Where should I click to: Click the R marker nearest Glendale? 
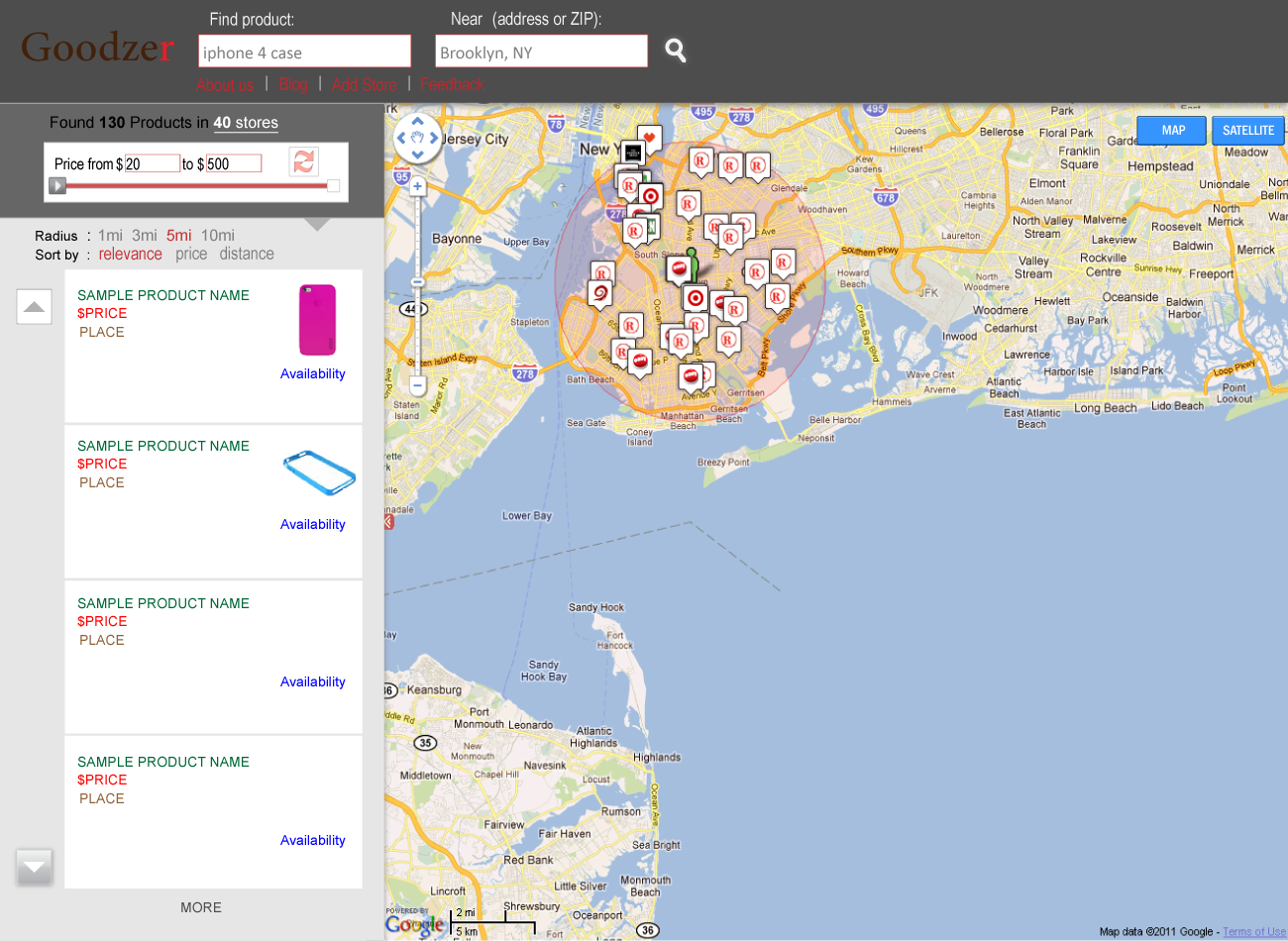point(757,165)
